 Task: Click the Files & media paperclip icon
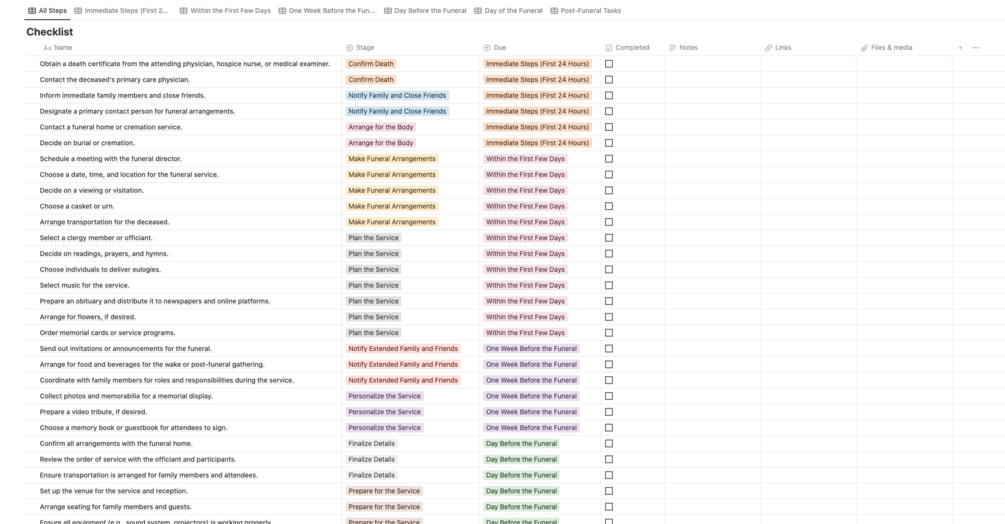point(864,47)
